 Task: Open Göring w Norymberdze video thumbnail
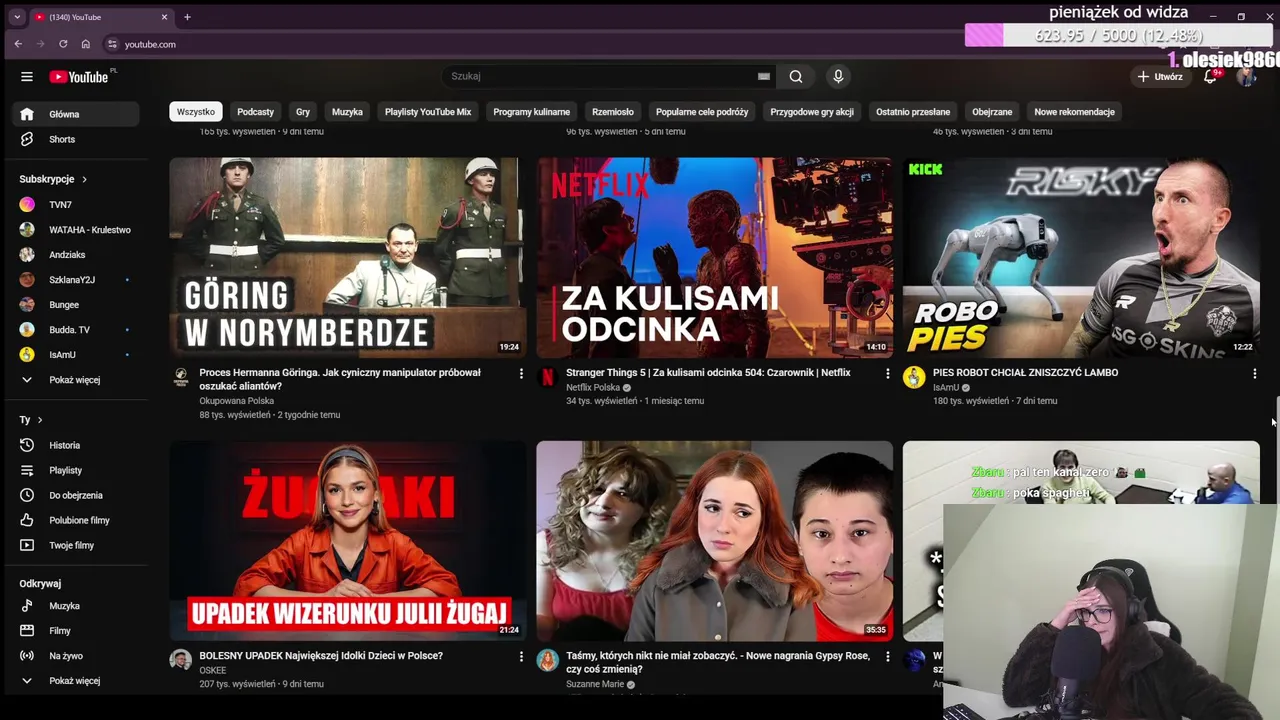(347, 257)
